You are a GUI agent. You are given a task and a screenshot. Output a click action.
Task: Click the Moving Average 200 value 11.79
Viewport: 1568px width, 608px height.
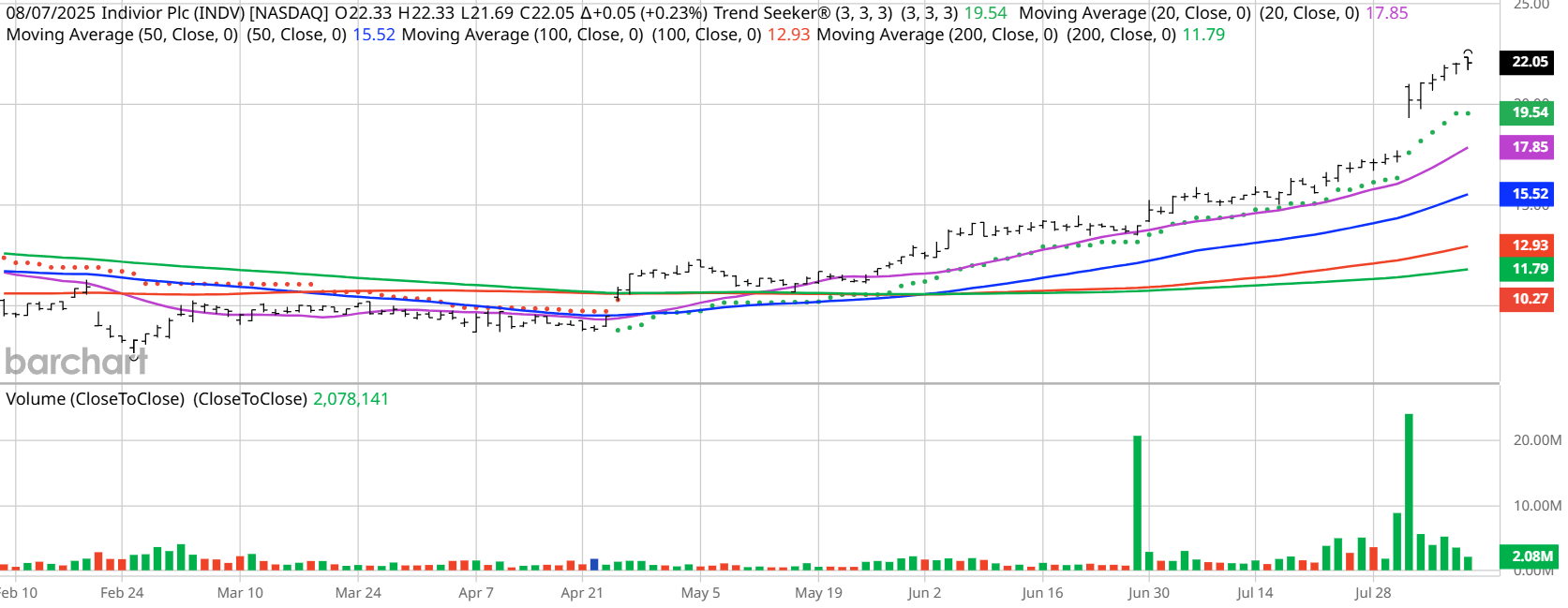(x=1203, y=35)
